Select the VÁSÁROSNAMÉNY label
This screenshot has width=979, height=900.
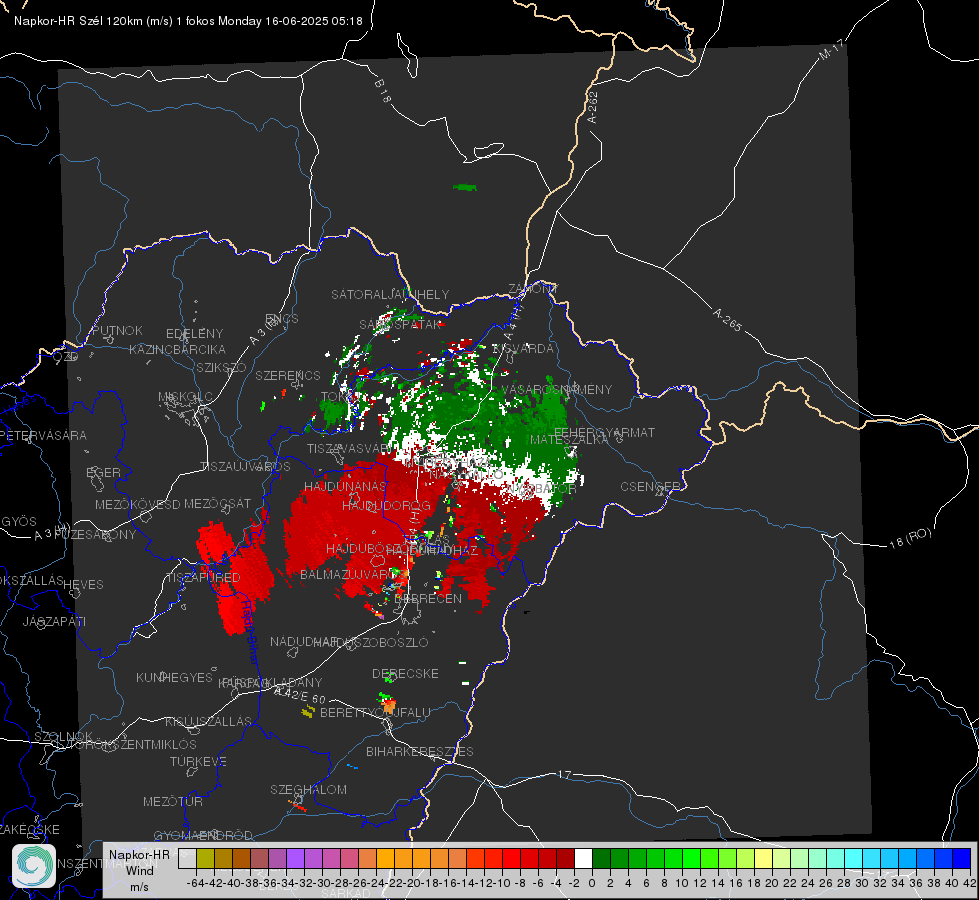click(556, 390)
